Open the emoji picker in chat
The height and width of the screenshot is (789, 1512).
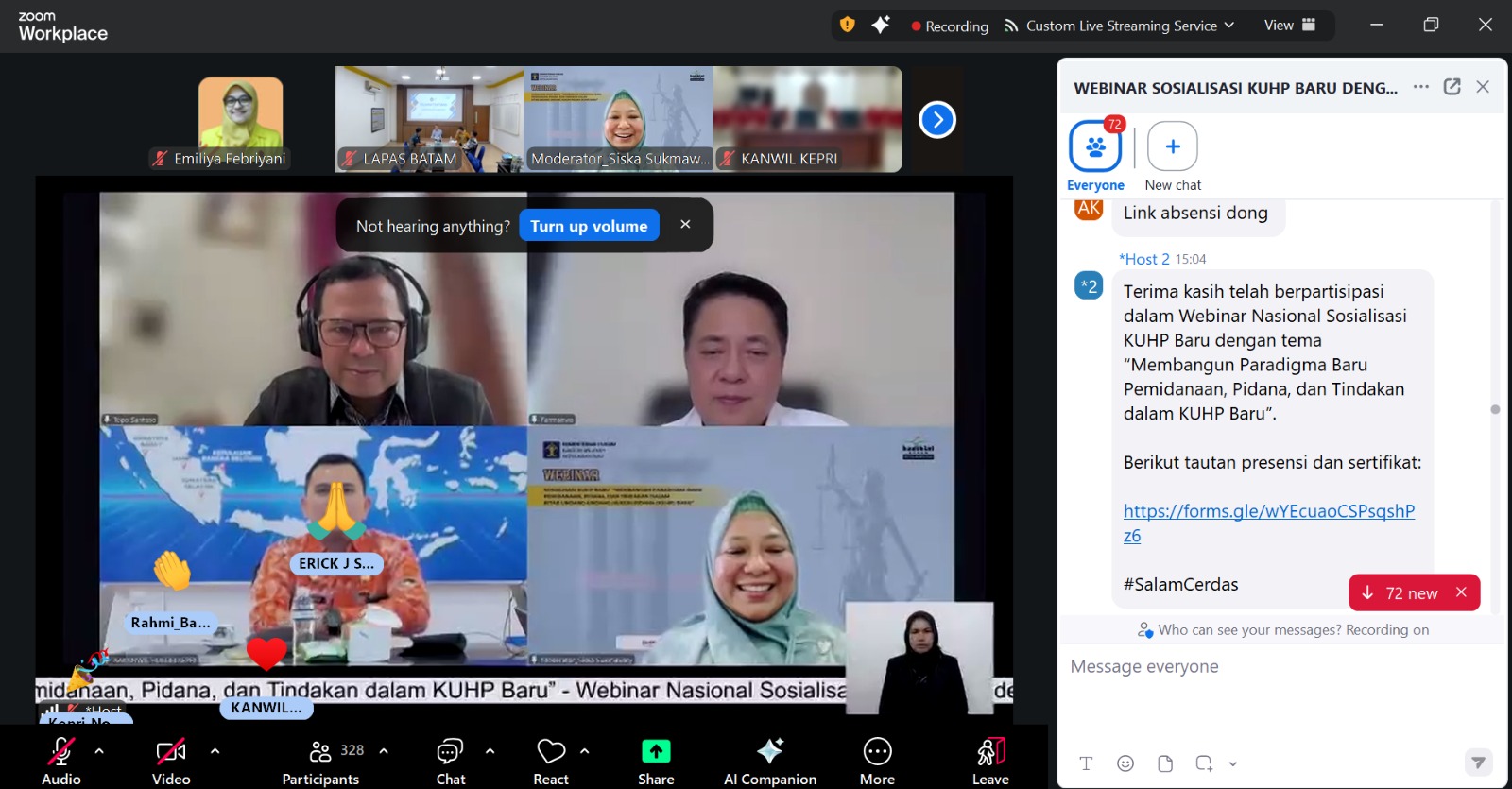(x=1125, y=763)
